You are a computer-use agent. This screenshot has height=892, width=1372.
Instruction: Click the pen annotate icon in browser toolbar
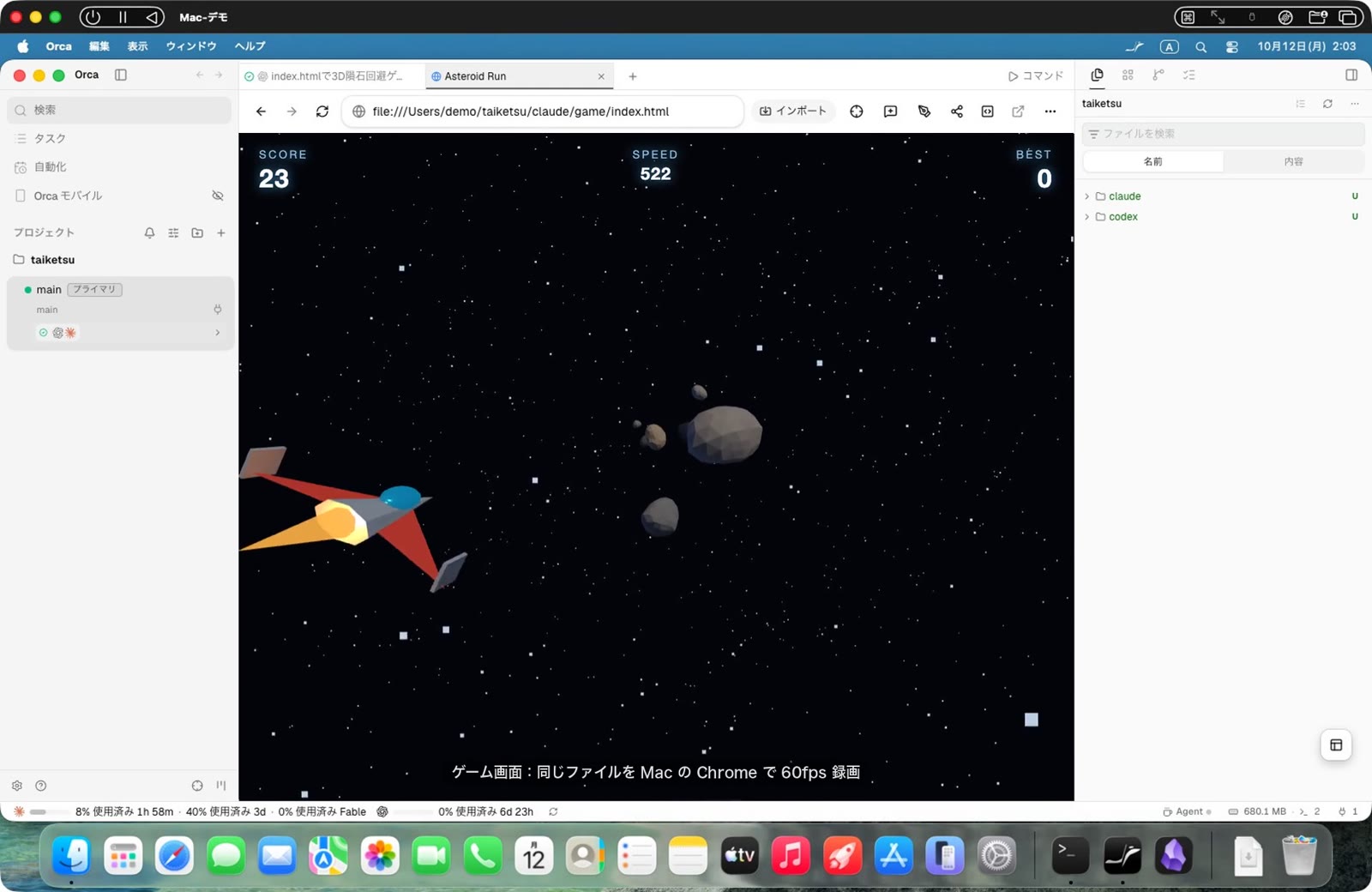click(x=924, y=111)
